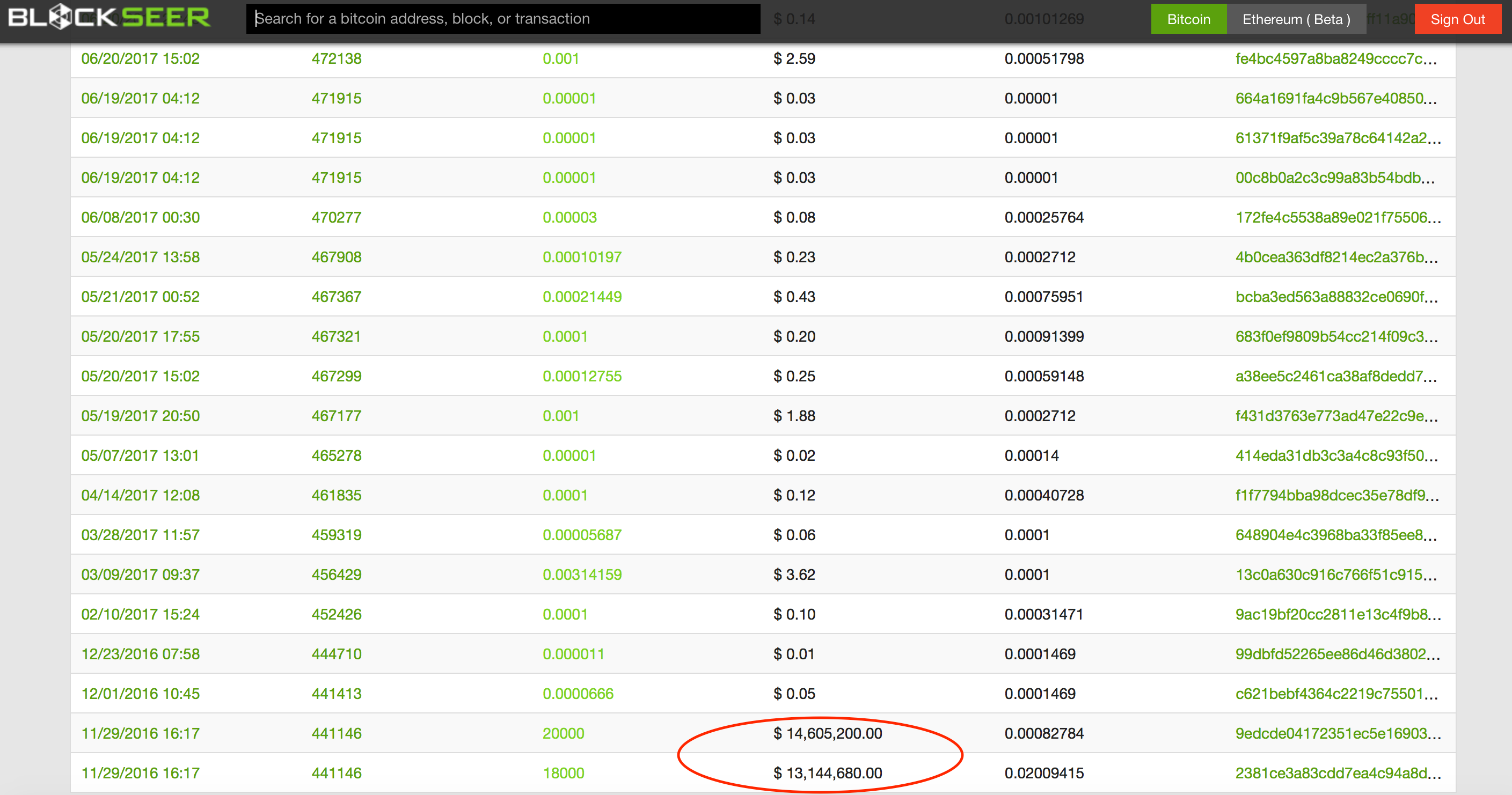Open block 467367
Image resolution: width=1512 pixels, height=795 pixels.
click(x=337, y=297)
